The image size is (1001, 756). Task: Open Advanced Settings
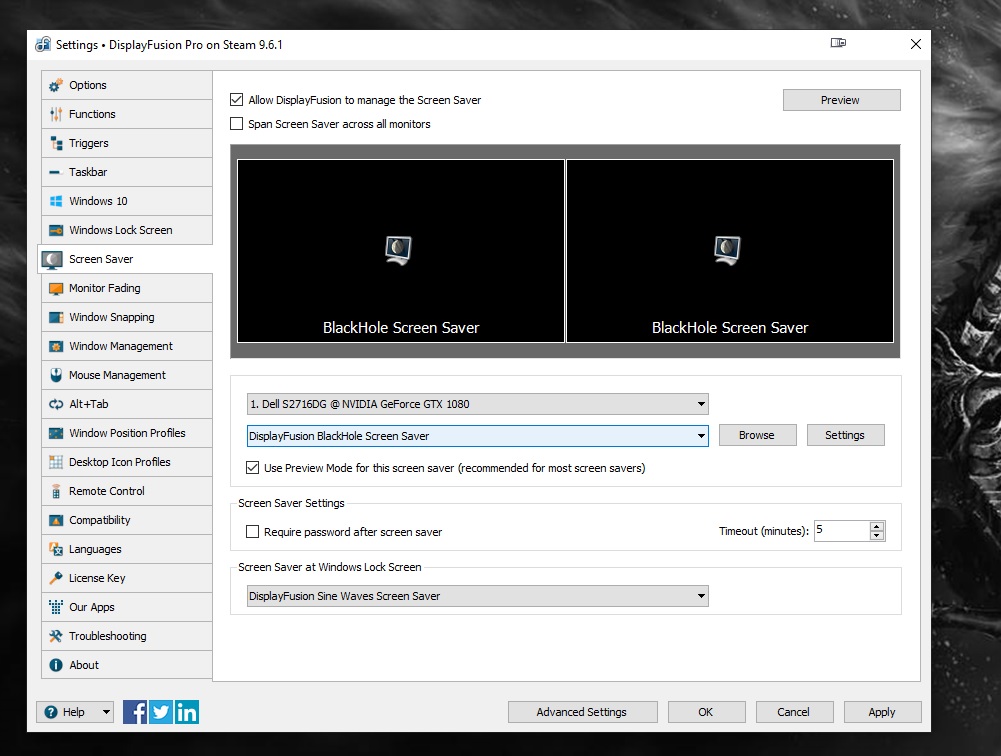582,712
